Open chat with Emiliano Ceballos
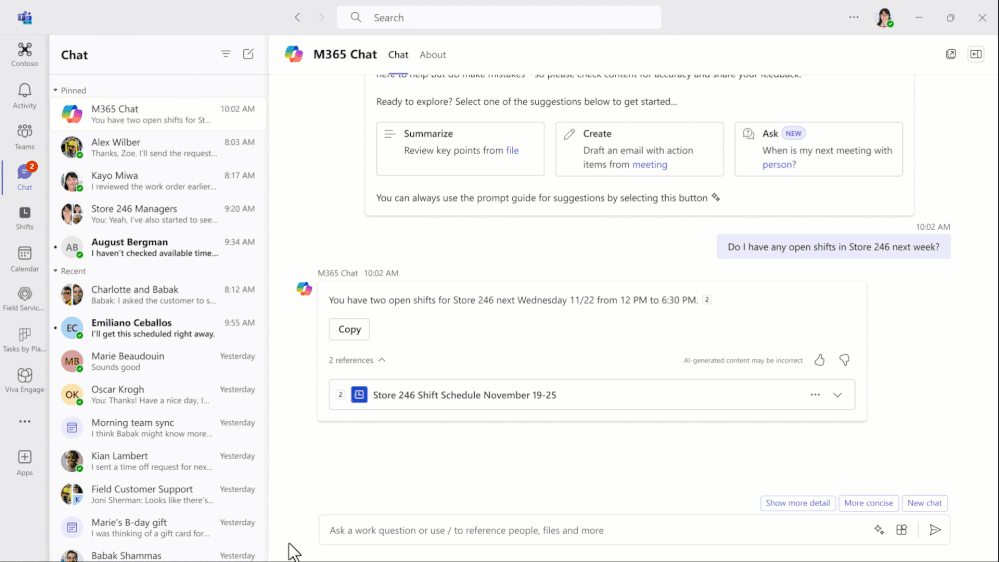The height and width of the screenshot is (562, 999). click(159, 328)
